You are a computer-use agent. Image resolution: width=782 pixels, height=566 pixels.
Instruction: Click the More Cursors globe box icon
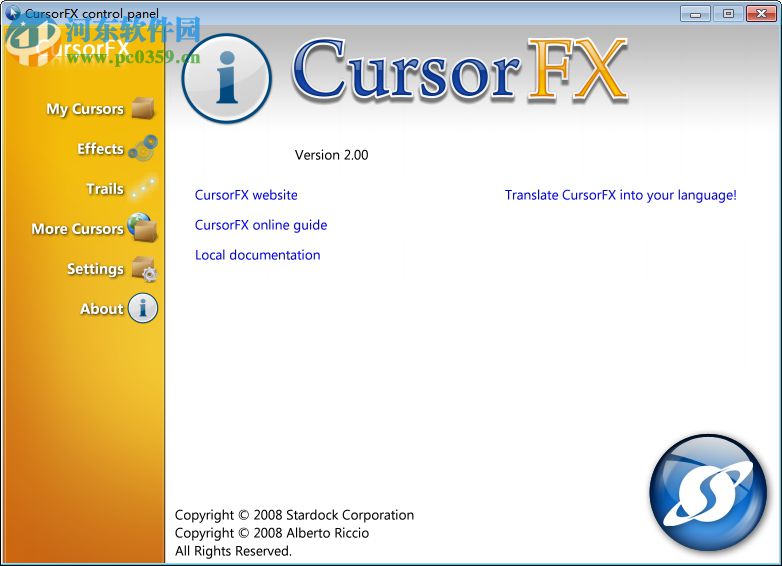point(143,227)
